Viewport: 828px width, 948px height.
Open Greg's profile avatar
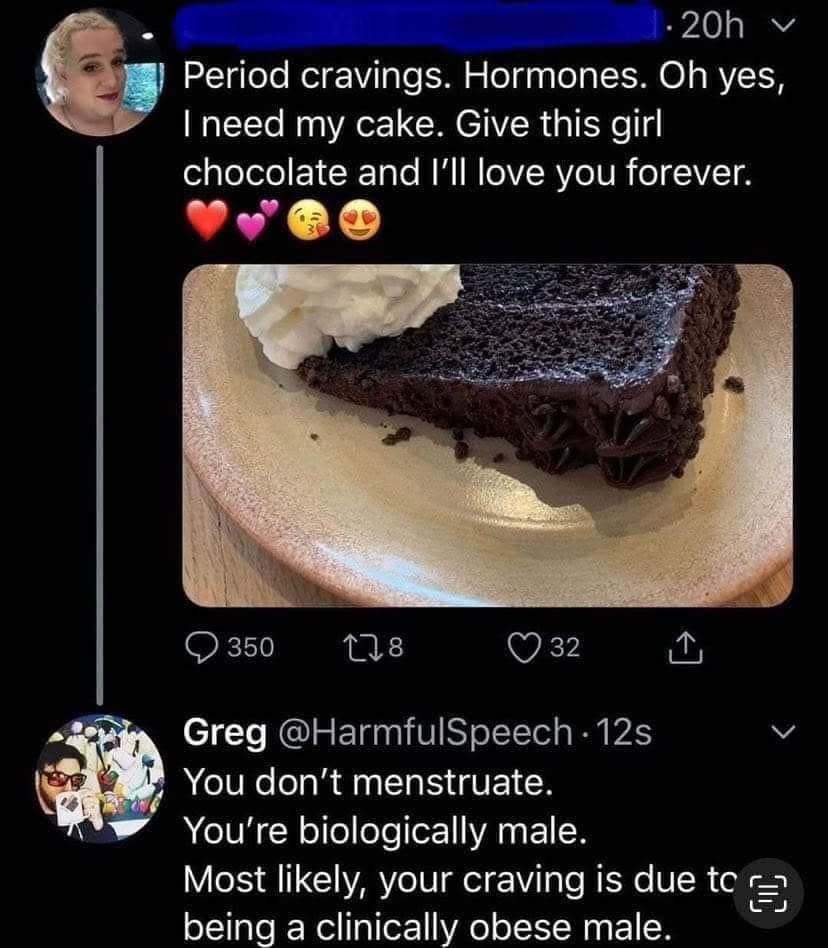pyautogui.click(x=98, y=778)
